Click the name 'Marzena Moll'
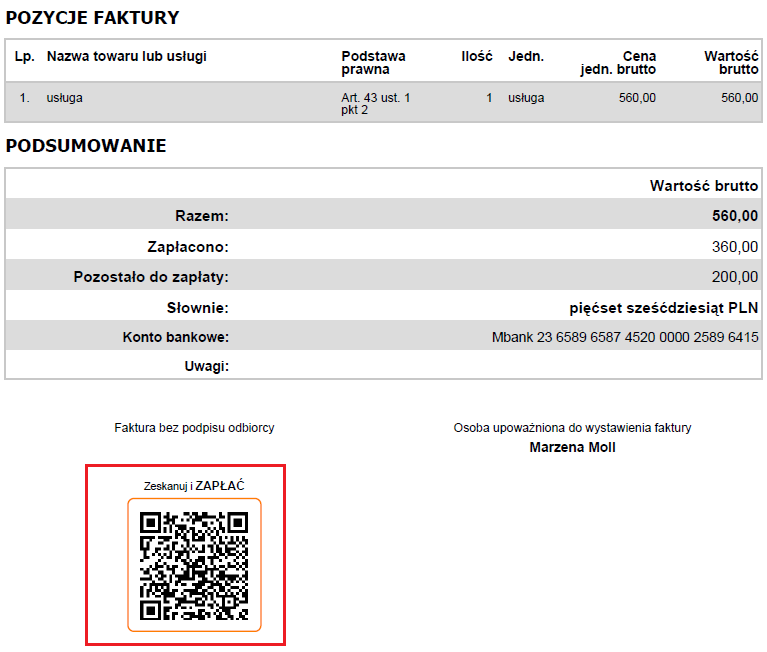 pos(572,447)
